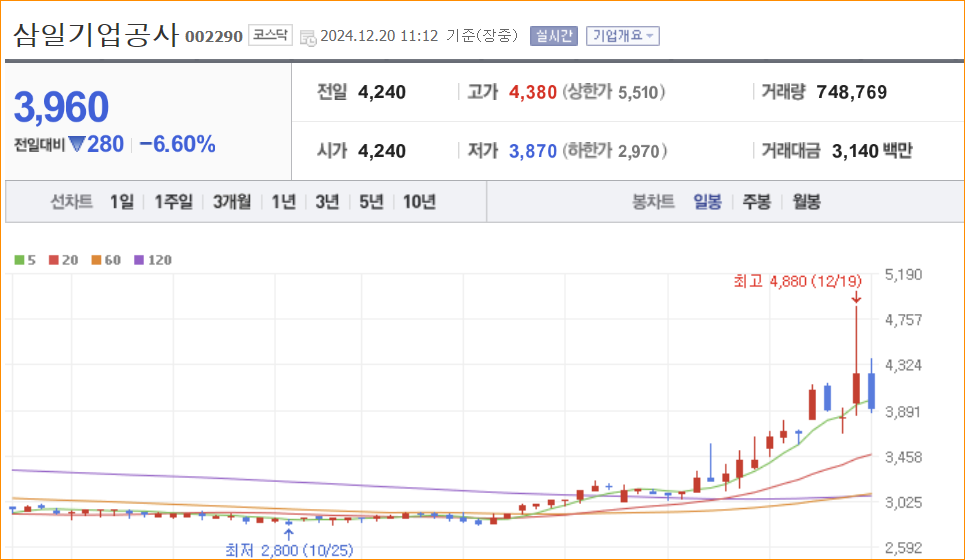This screenshot has height=560, width=965.
Task: Switch to the 월봉 candlestick chart
Action: pos(806,201)
